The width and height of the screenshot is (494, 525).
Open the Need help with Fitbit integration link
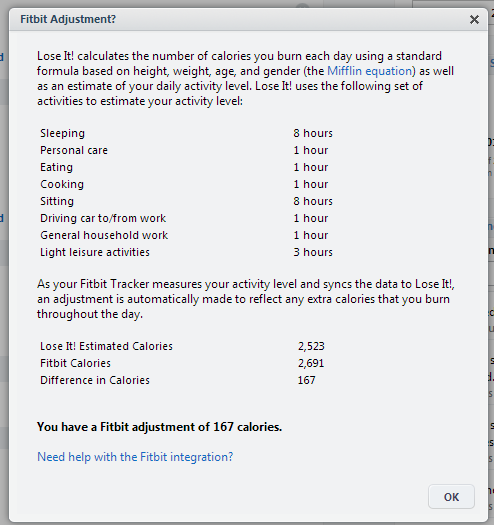(135, 457)
